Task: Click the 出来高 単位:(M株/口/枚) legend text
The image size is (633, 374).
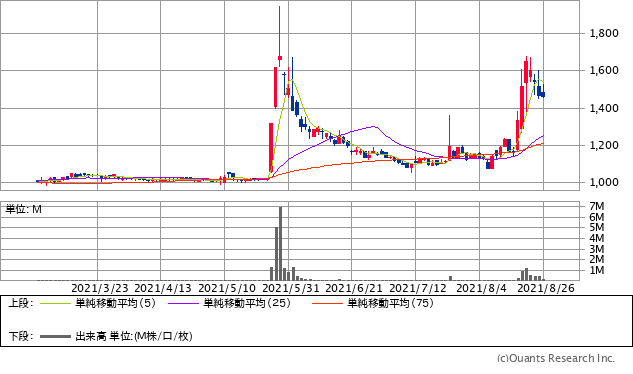Action: click(x=134, y=336)
